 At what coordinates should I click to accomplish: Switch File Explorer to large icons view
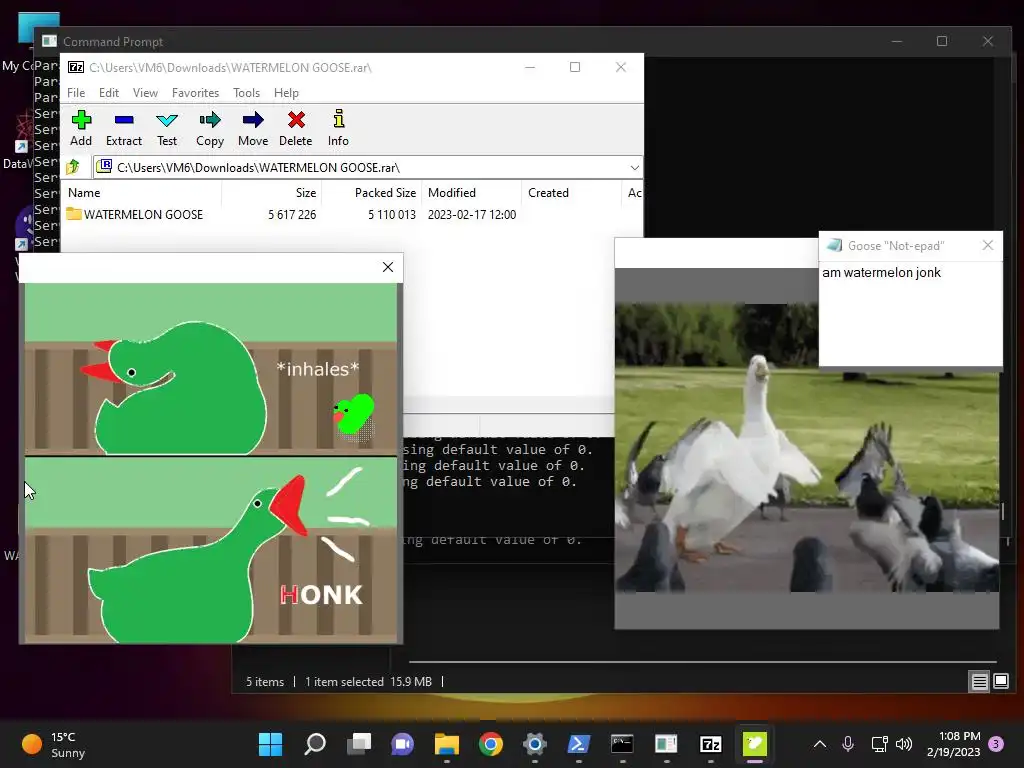(x=1000, y=682)
